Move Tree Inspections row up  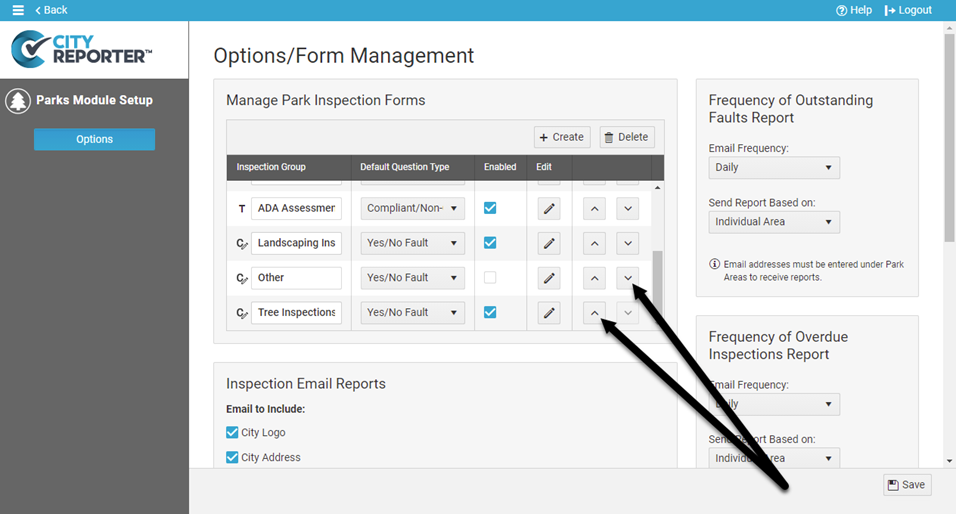pos(594,313)
